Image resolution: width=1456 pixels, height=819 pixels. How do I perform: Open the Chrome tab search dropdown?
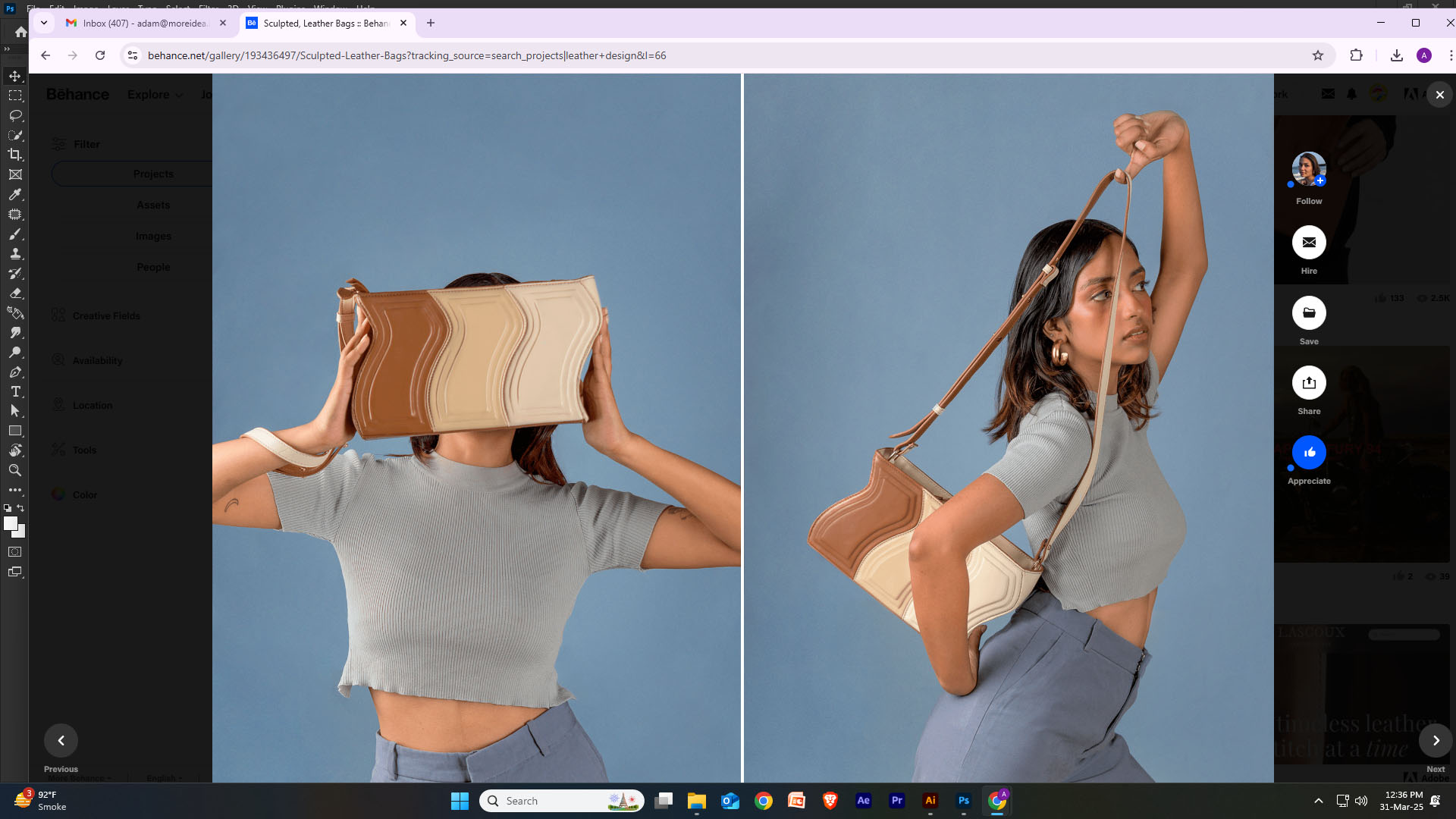(x=44, y=23)
